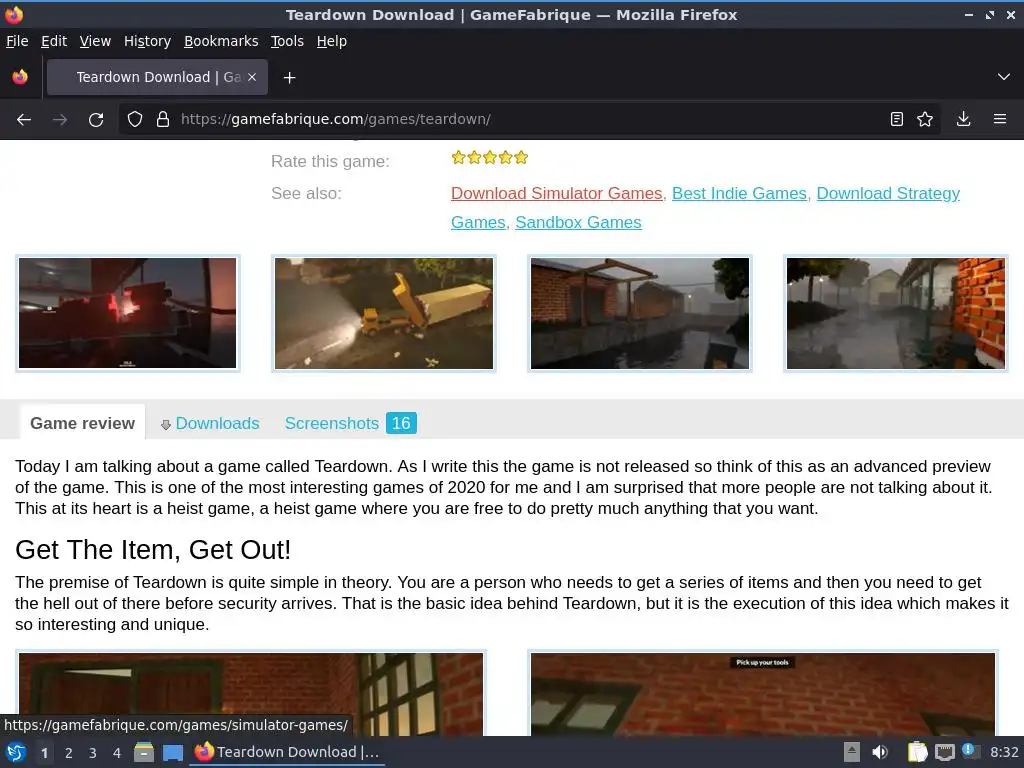This screenshot has height=768, width=1024.
Task: Click the show desktop taskbar icon
Action: click(173, 752)
